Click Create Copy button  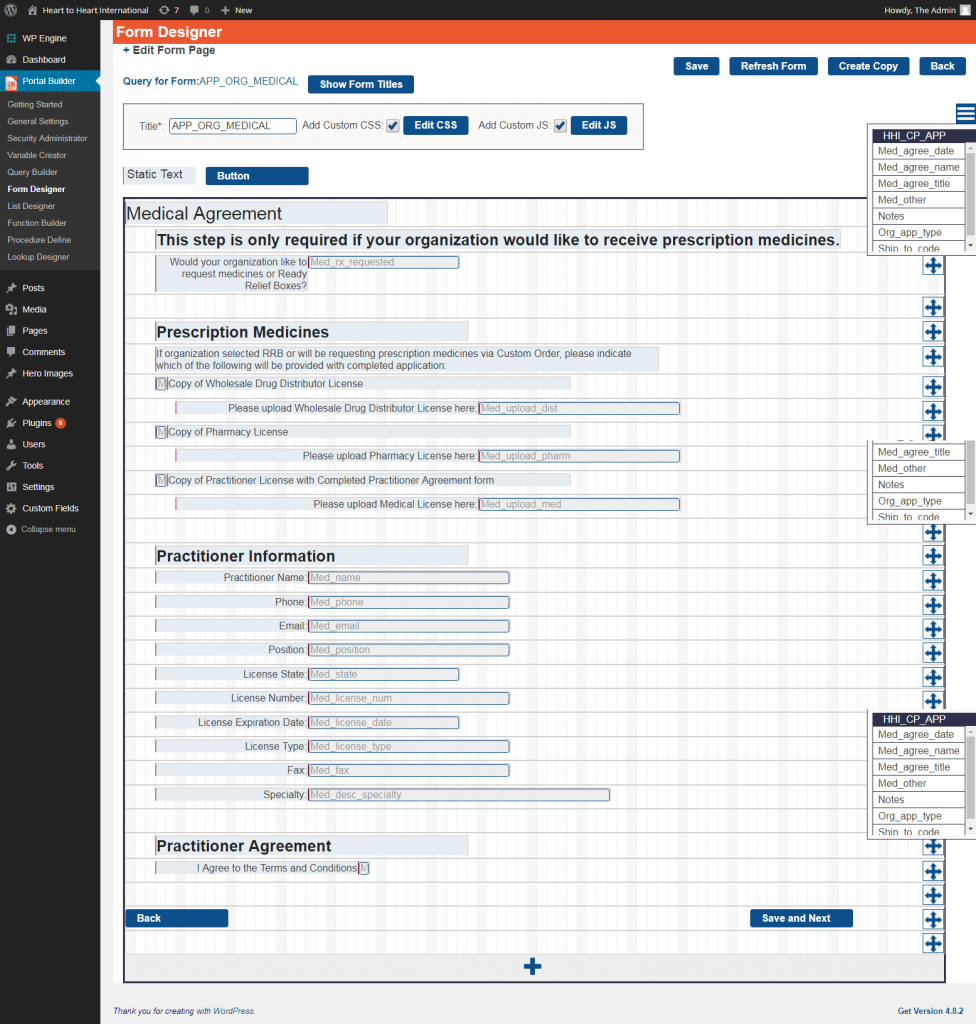click(868, 66)
